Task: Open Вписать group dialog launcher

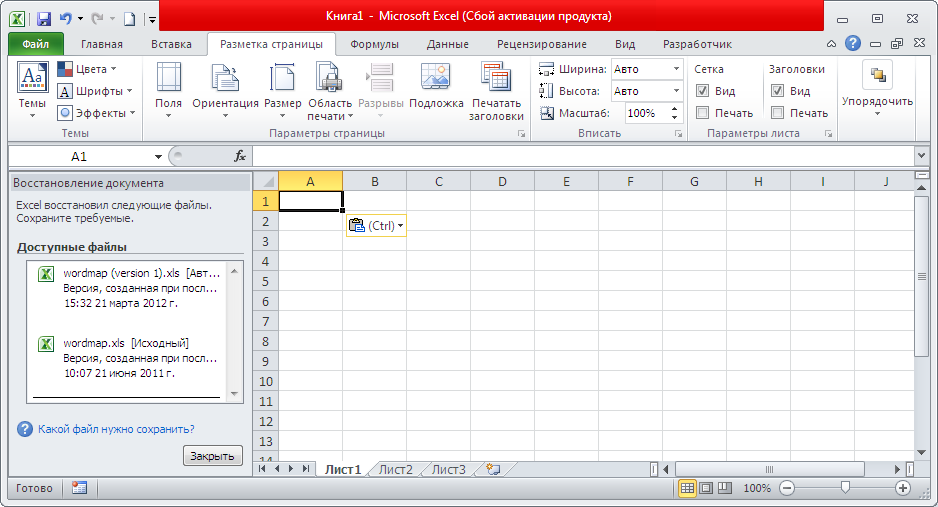Action: tap(678, 134)
